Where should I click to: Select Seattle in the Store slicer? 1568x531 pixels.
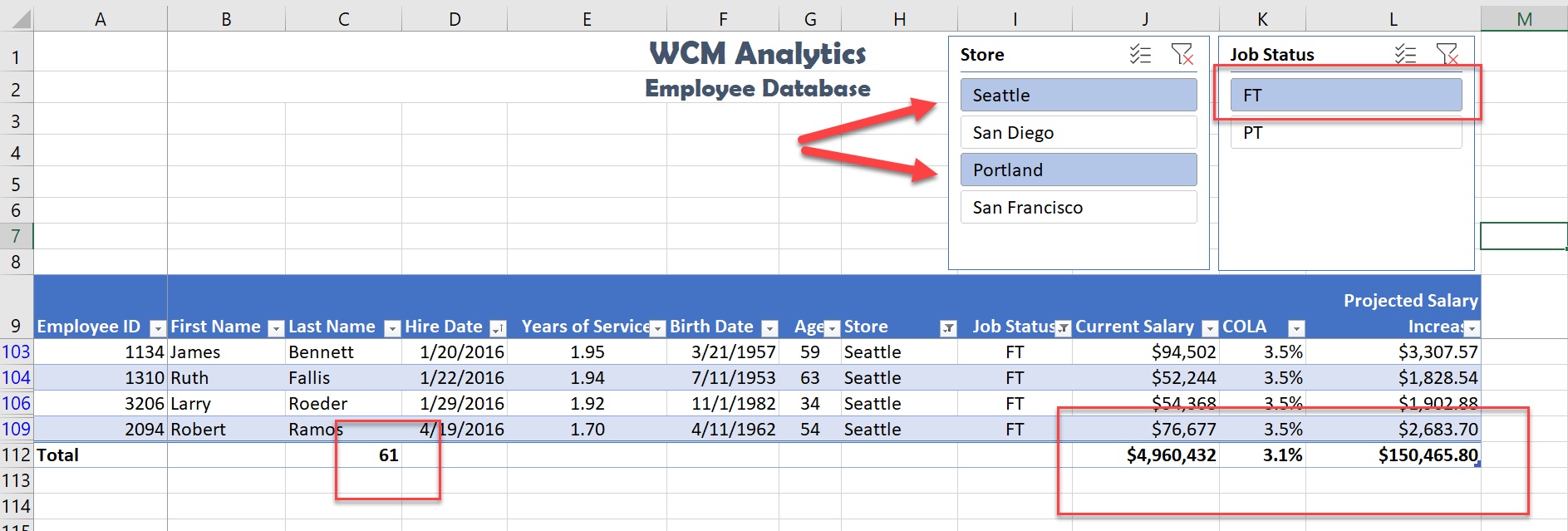point(1079,95)
